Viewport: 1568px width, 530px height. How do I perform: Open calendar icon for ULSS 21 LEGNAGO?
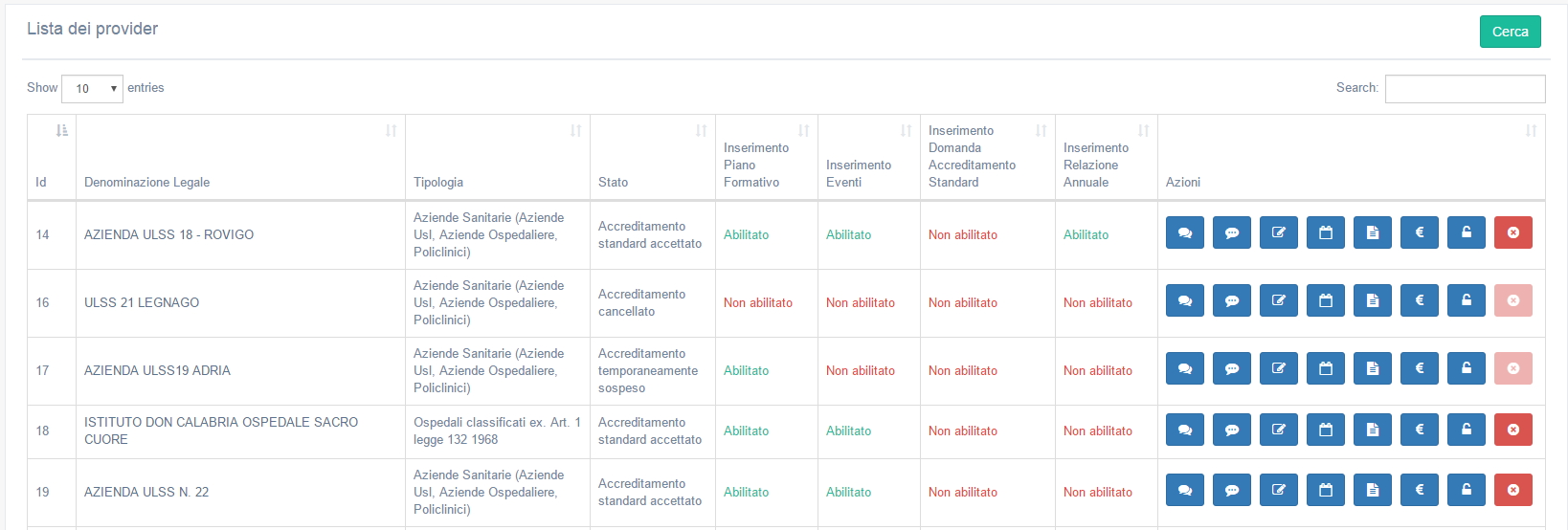click(x=1325, y=300)
